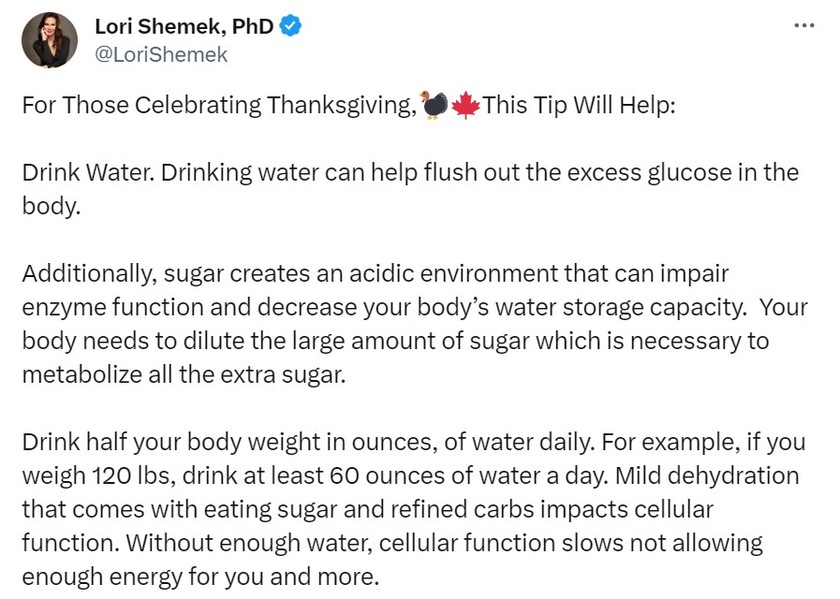Image resolution: width=840 pixels, height=599 pixels.
Task: Click the line starting 'that comes with eating sugar'
Action: pos(368,510)
